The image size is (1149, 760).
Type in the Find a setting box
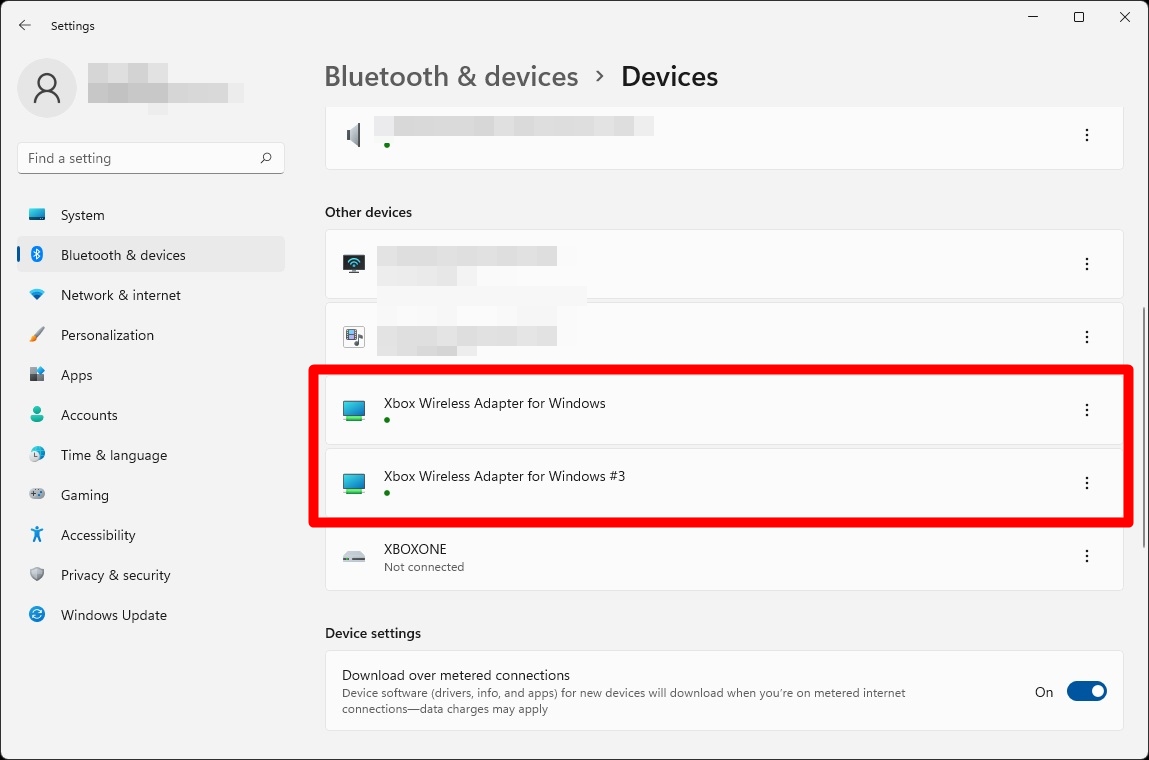click(150, 158)
